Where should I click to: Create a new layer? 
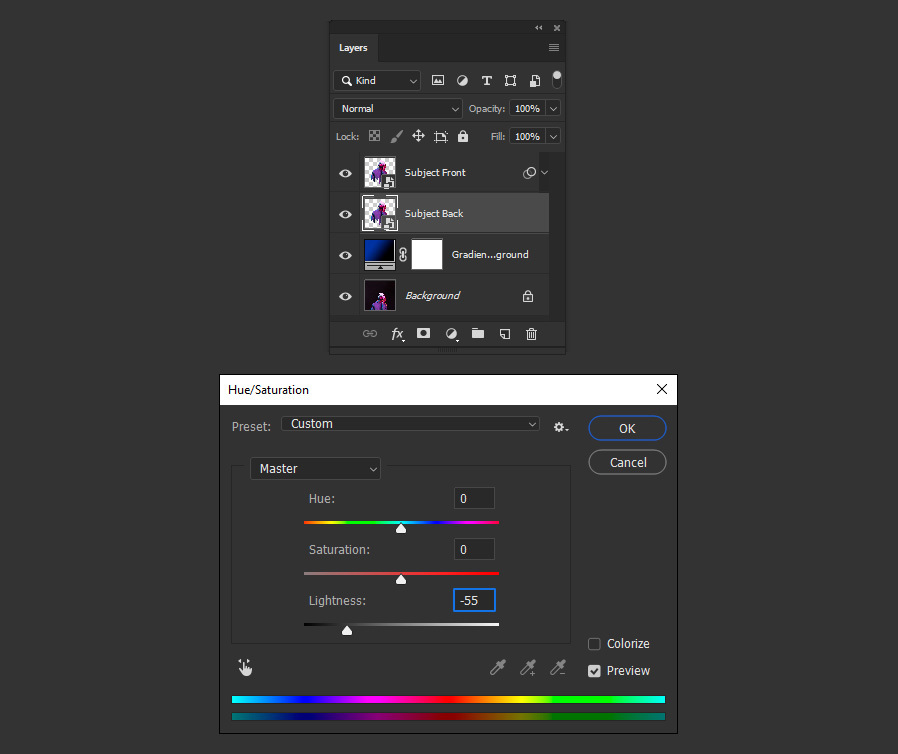pos(505,334)
